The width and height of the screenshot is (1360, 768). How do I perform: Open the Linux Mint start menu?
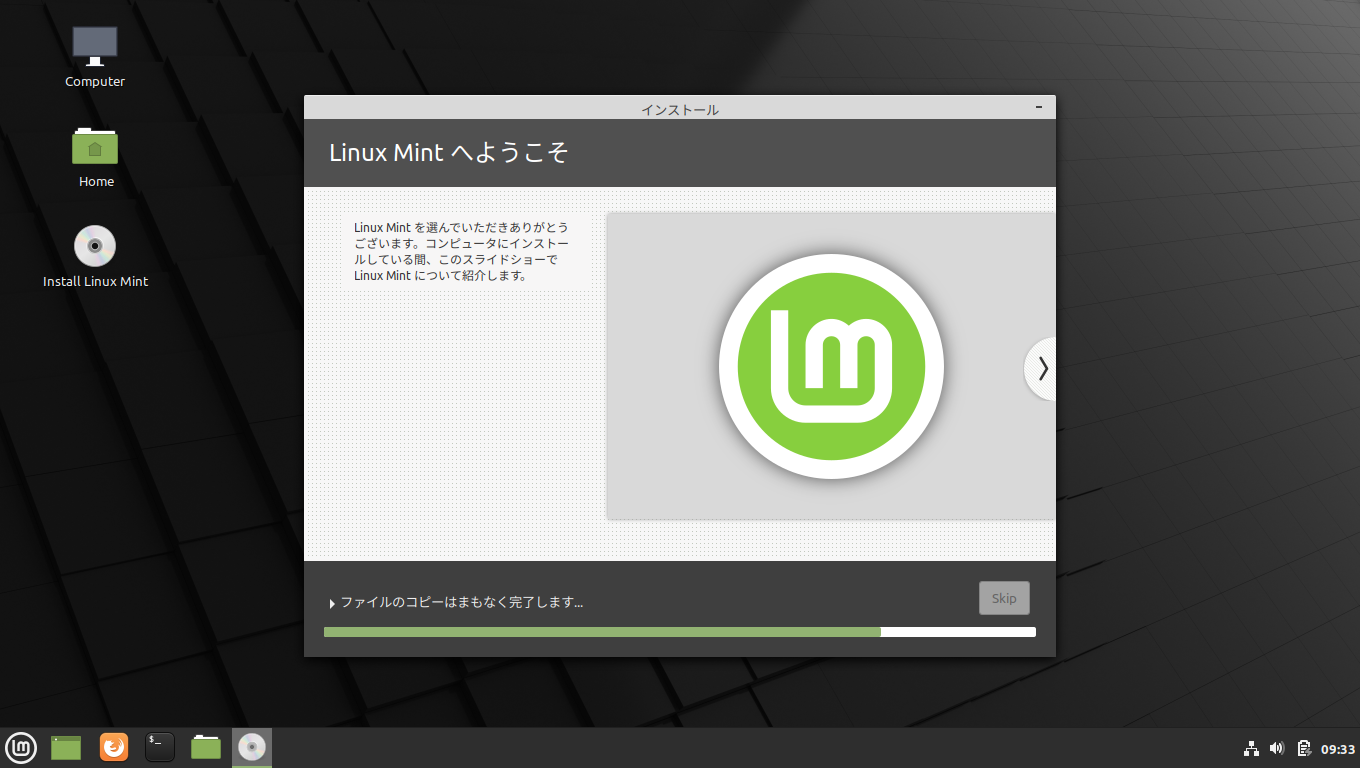21,747
